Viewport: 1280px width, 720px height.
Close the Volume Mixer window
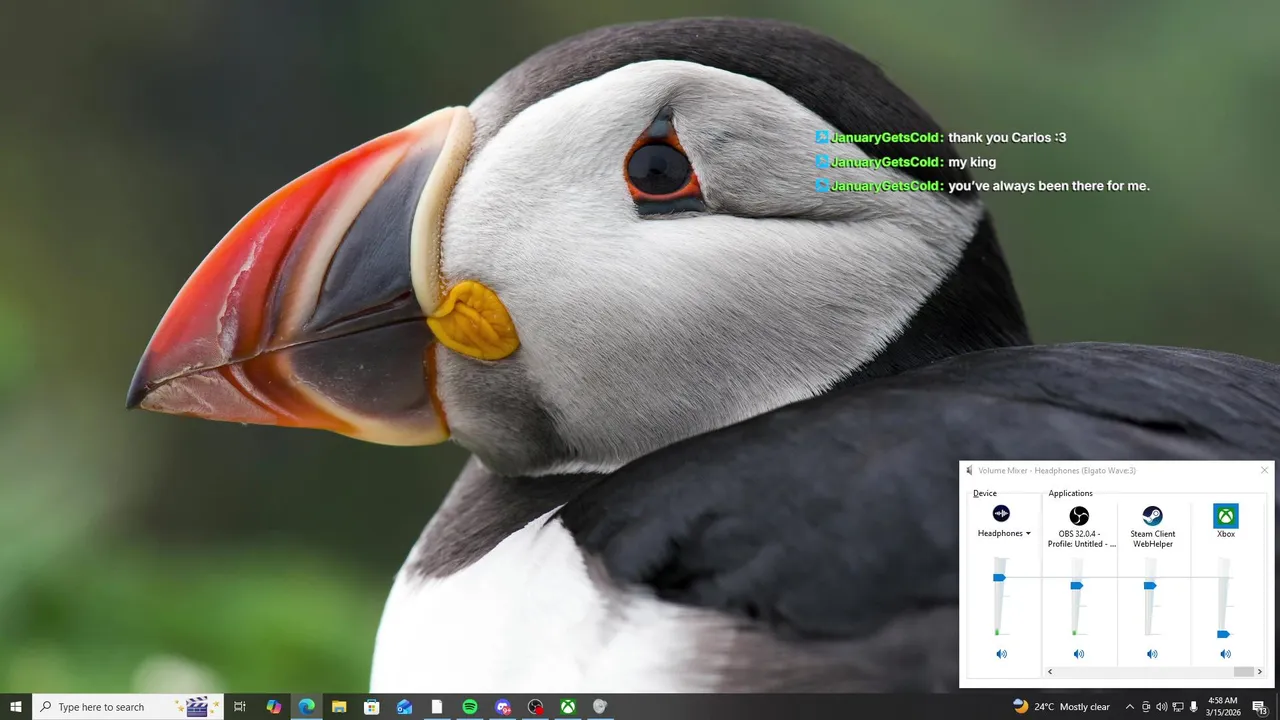coord(1264,470)
